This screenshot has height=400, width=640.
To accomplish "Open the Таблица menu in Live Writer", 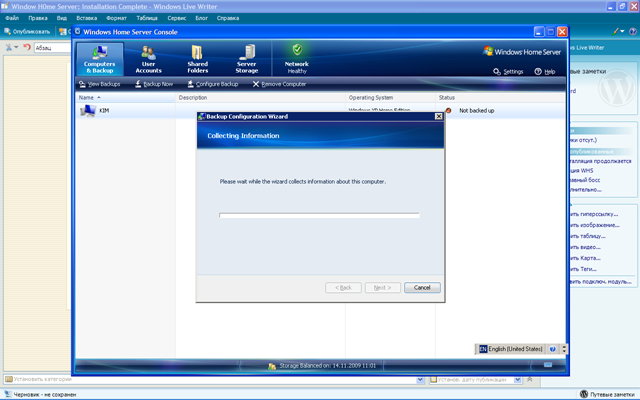I will (x=147, y=18).
